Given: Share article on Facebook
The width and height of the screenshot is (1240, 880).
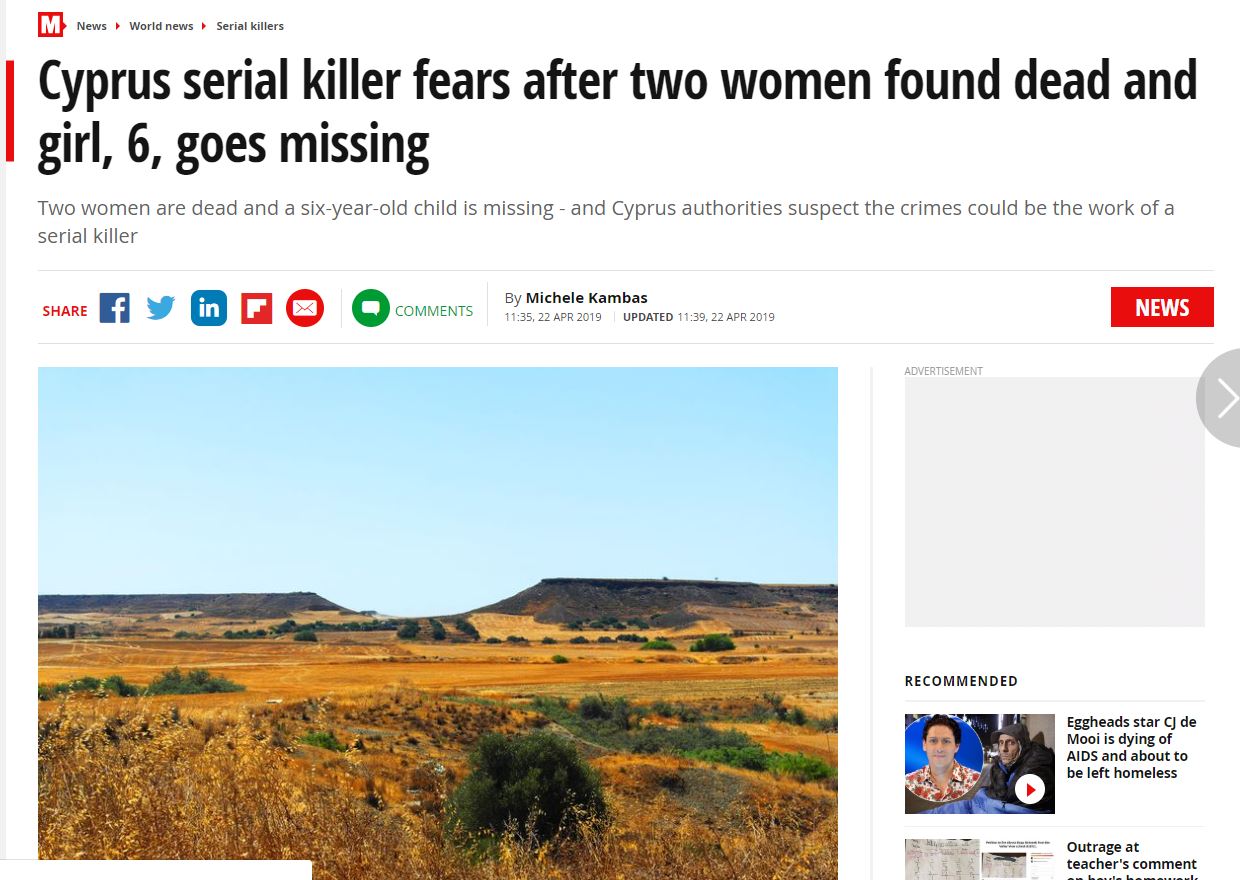Looking at the screenshot, I should 114,308.
